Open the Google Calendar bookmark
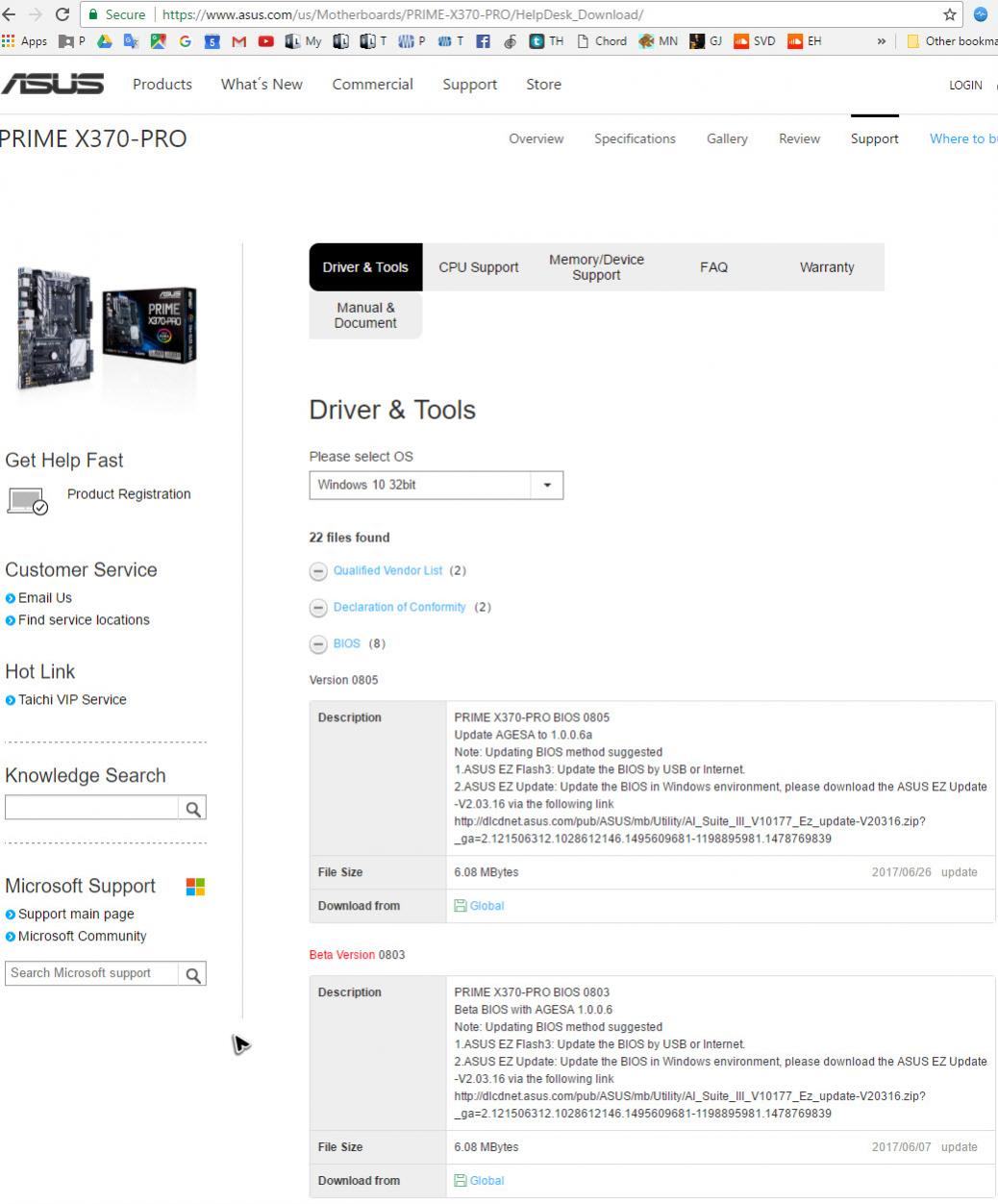 (212, 41)
